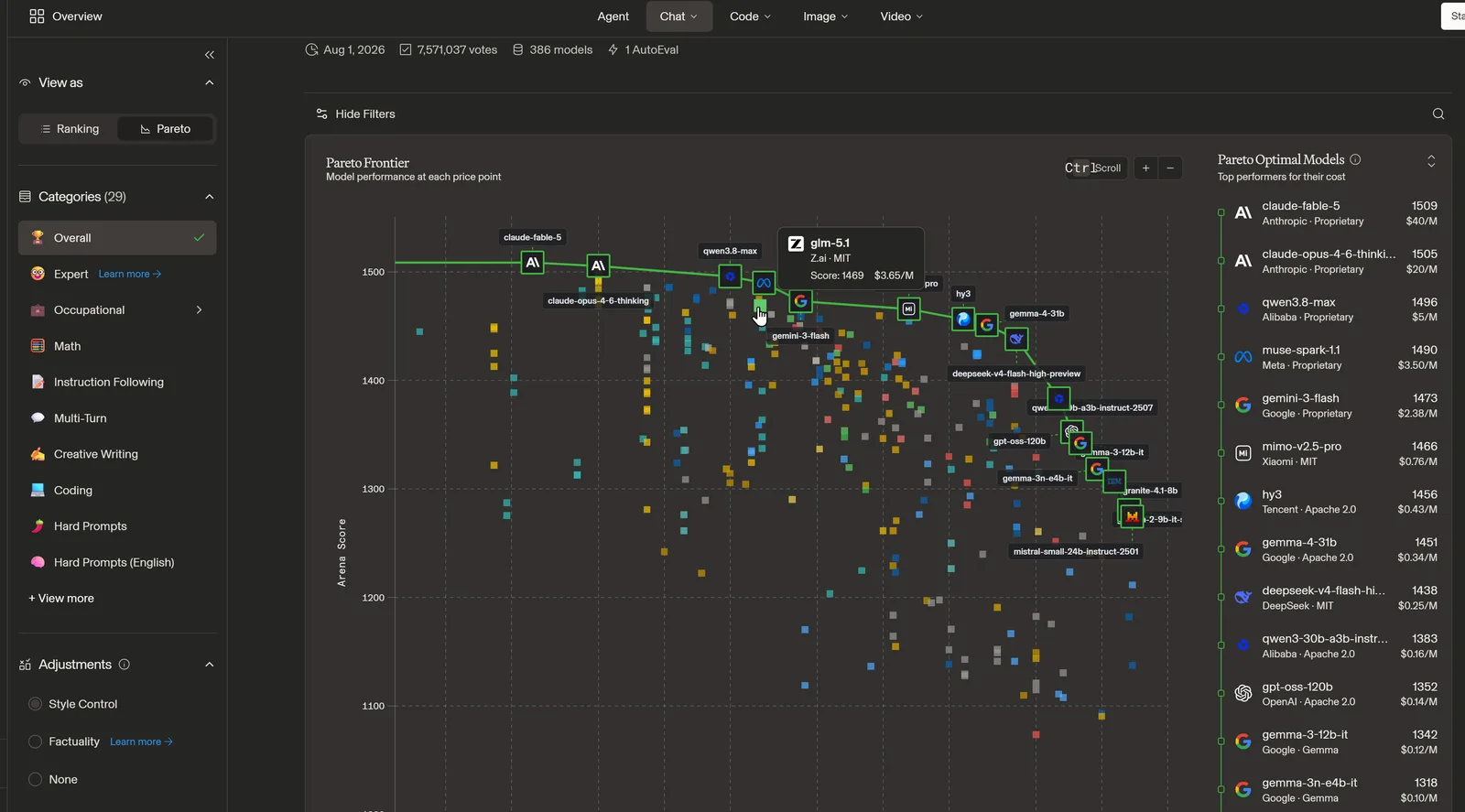Image resolution: width=1465 pixels, height=812 pixels.
Task: Select the None adjustment radio
Action: (36, 779)
